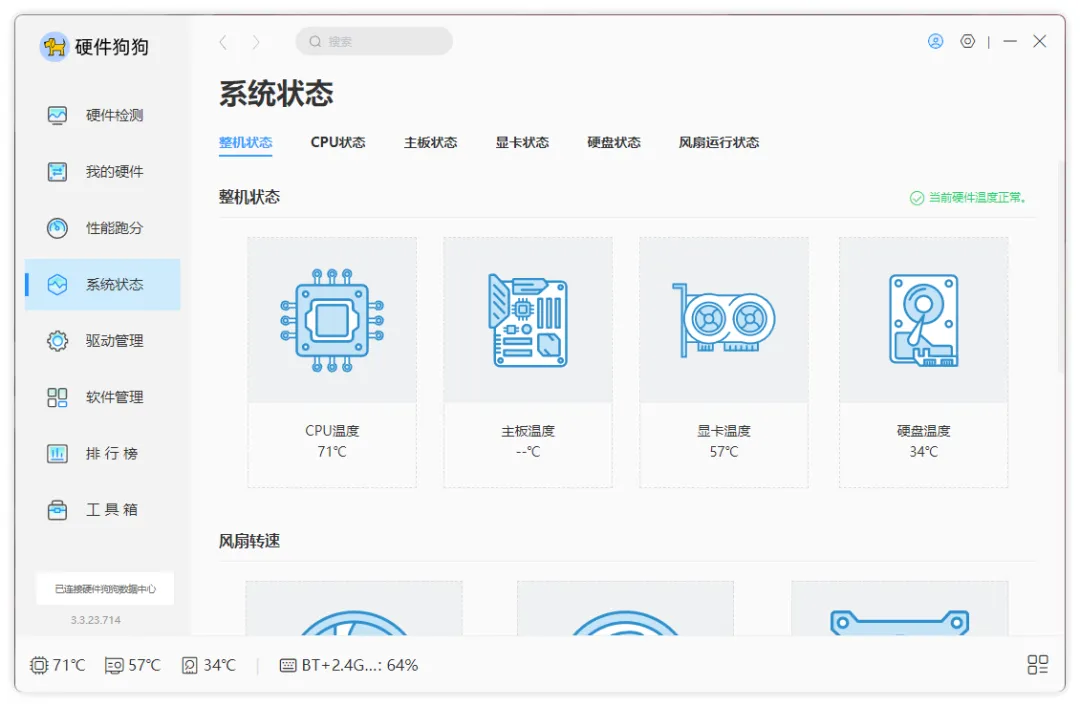Switch to the CPU状态 tab
The height and width of the screenshot is (706, 1080).
337,142
